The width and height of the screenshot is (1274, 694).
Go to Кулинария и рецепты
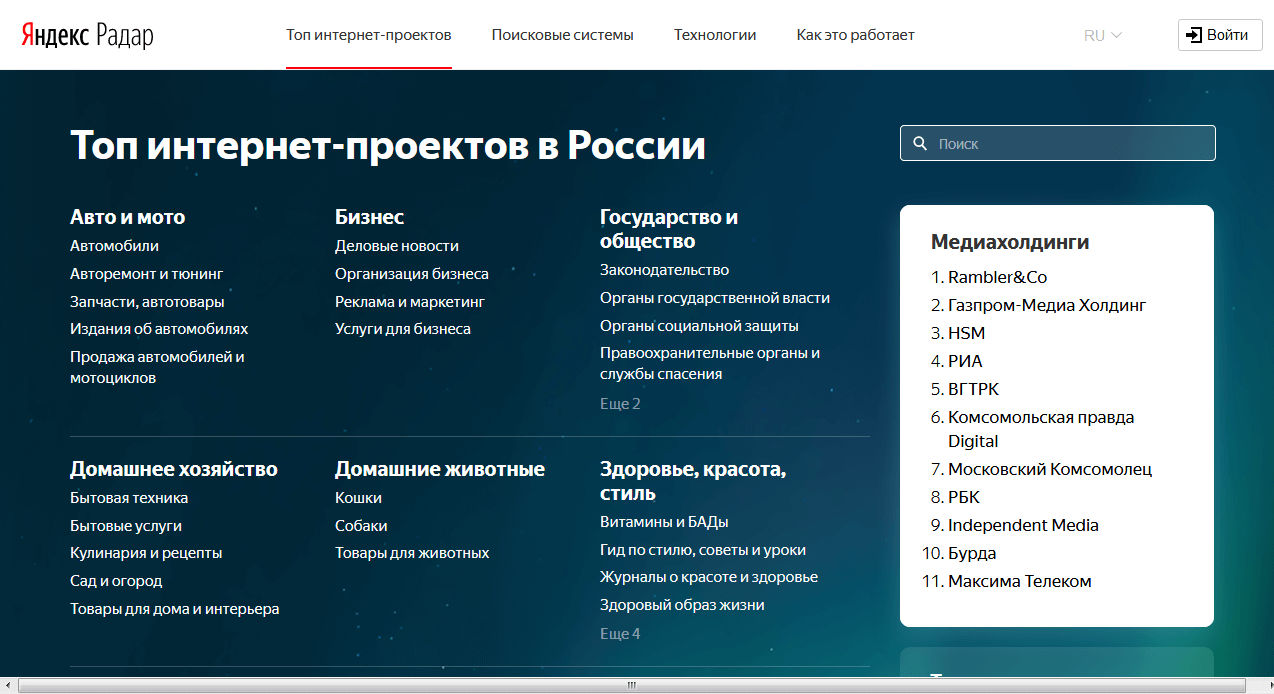tap(146, 553)
